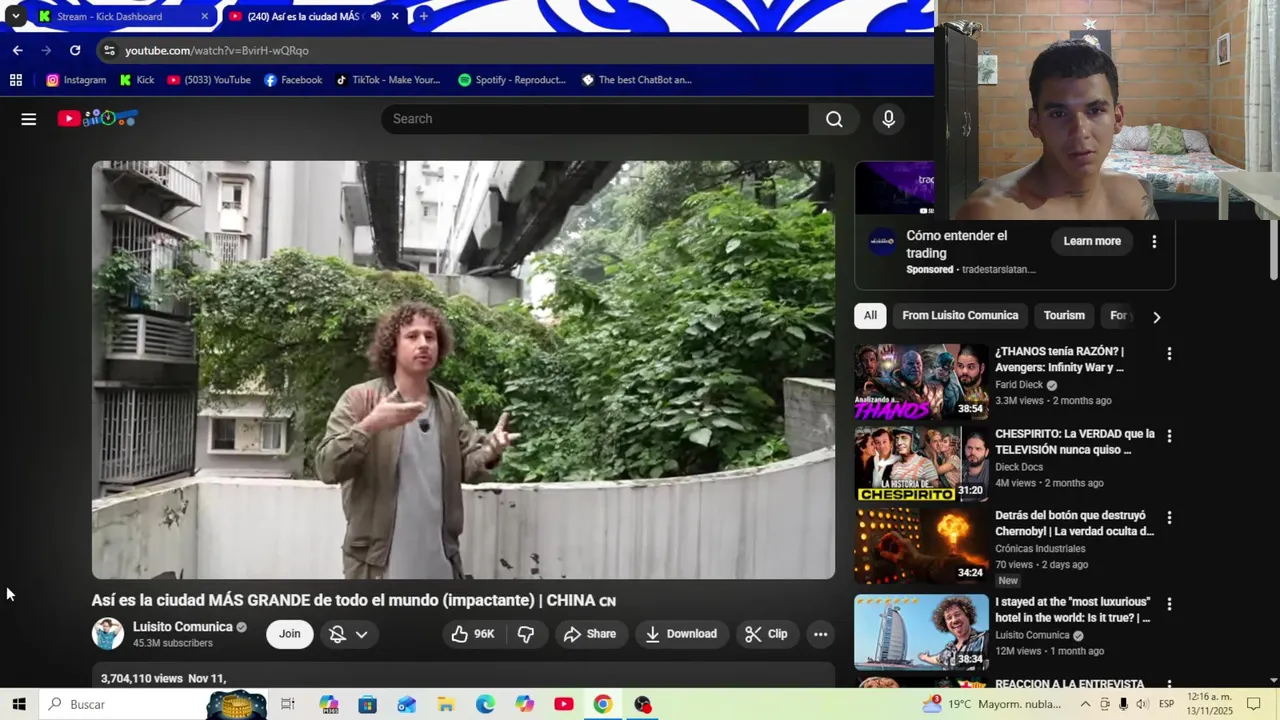Viewport: 1280px width, 720px height.
Task: Focus the YouTube Search field
Action: 595,119
